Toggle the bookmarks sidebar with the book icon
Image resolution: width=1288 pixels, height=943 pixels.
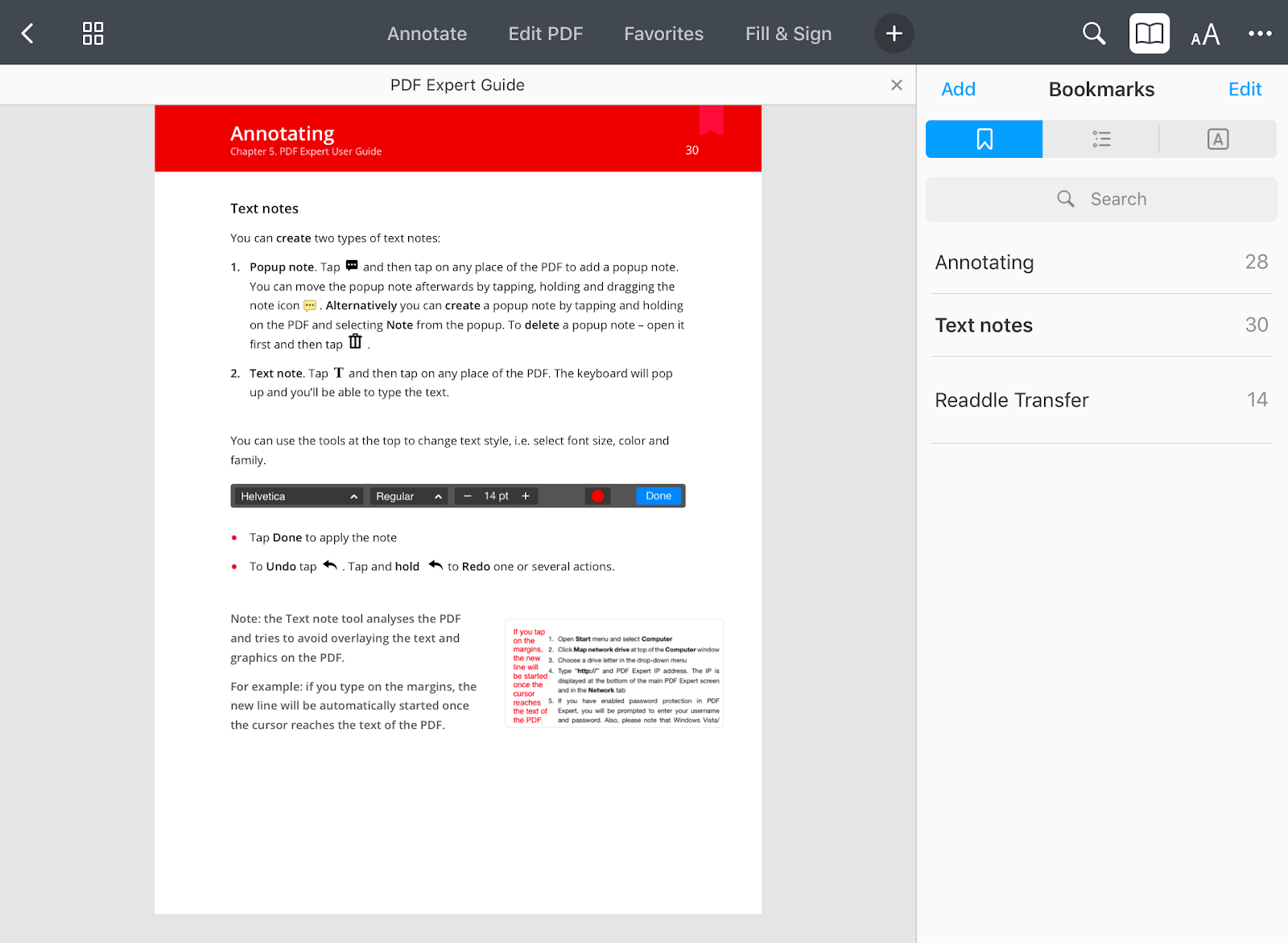[1149, 33]
